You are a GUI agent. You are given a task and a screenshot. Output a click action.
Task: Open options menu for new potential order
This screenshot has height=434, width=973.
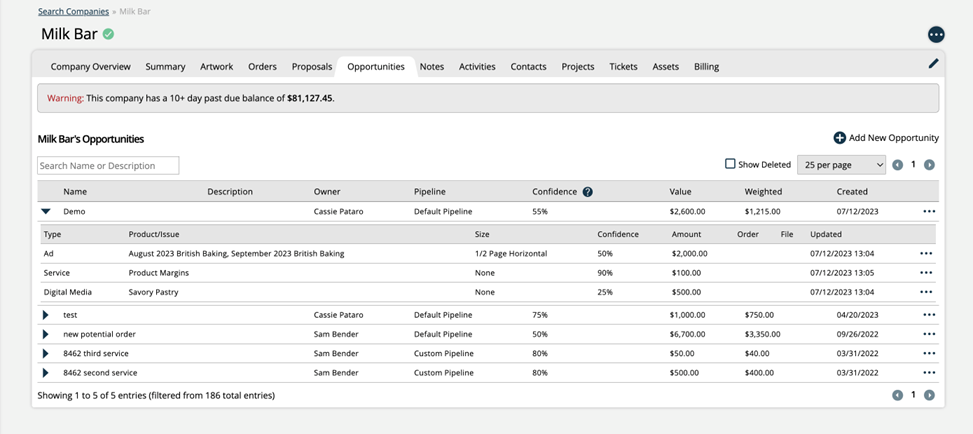(929, 334)
